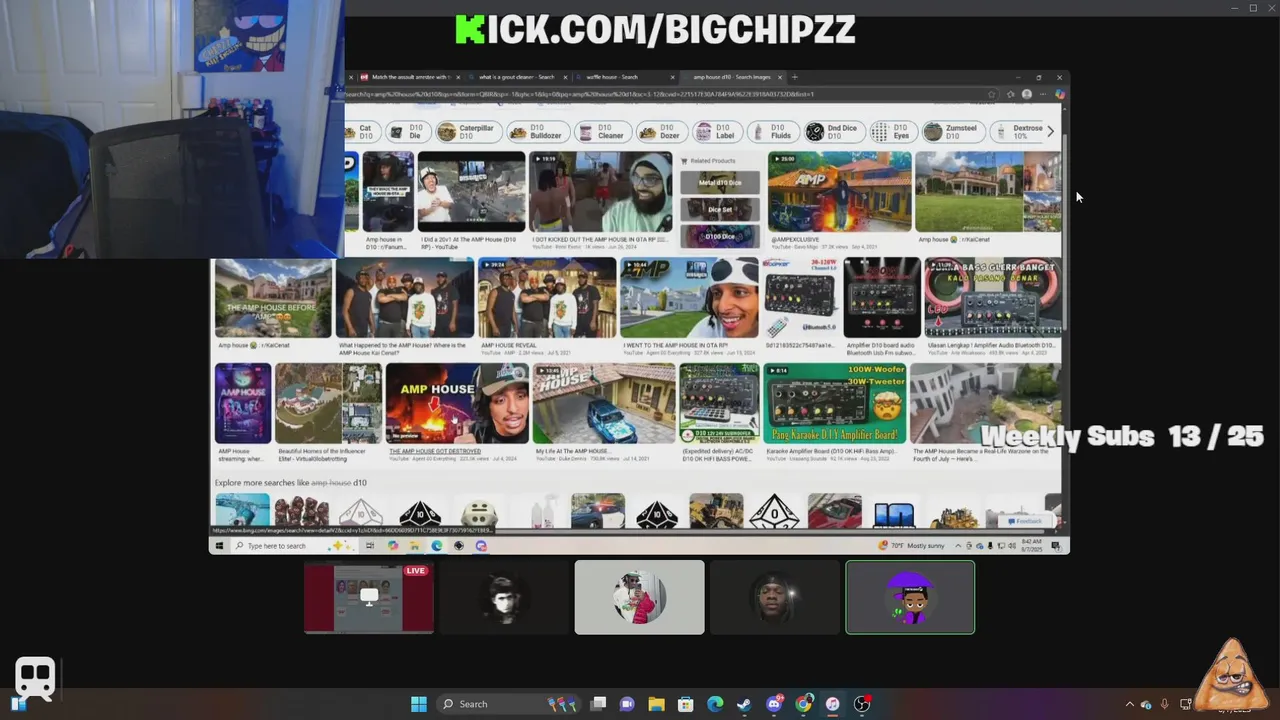Open the Apple Music taskbar icon
The height and width of the screenshot is (720, 1280).
tap(832, 704)
